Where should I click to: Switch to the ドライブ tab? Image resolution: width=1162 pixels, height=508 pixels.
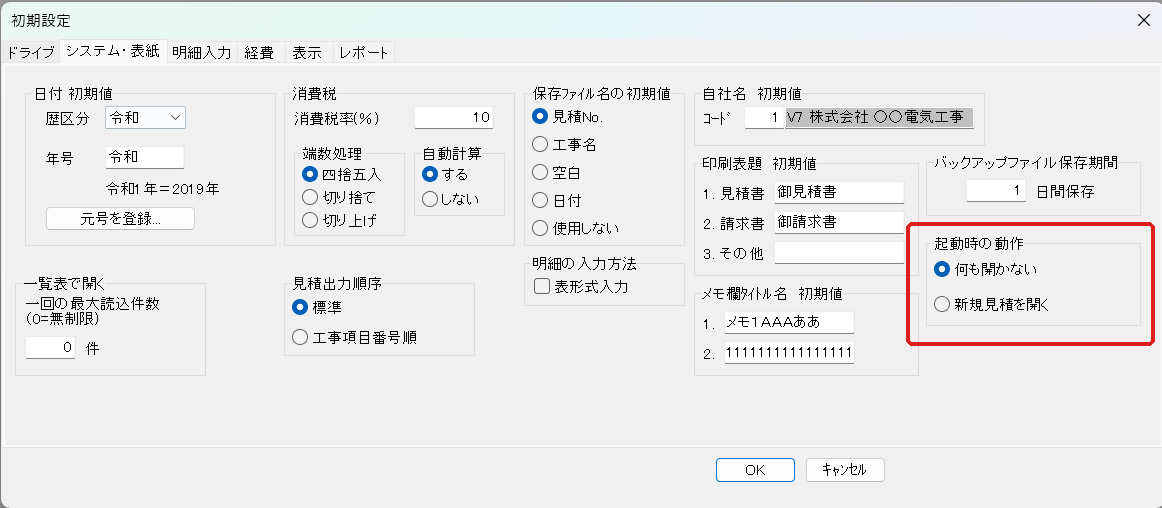coord(30,53)
